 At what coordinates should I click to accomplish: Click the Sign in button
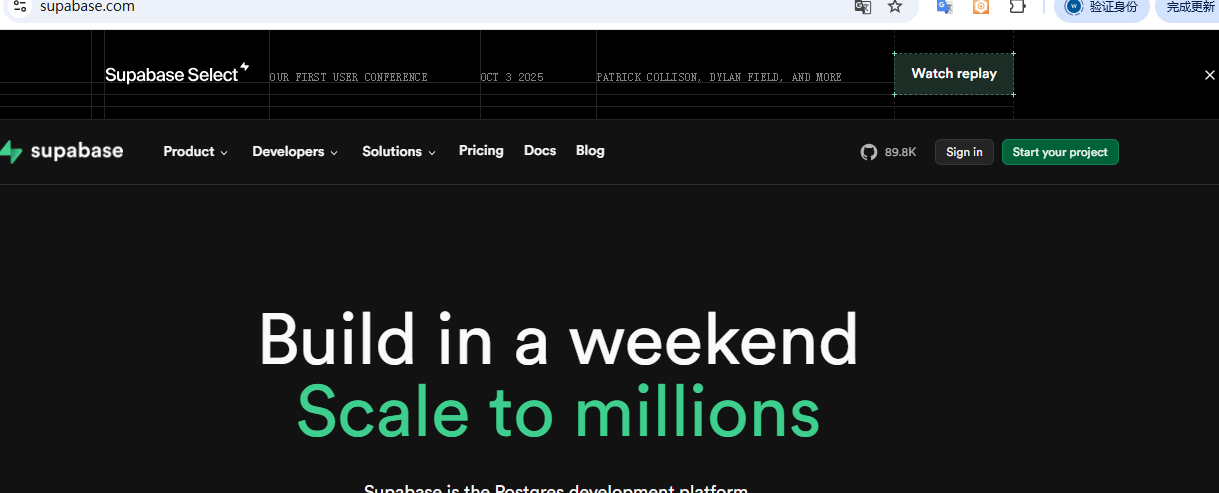tap(963, 152)
